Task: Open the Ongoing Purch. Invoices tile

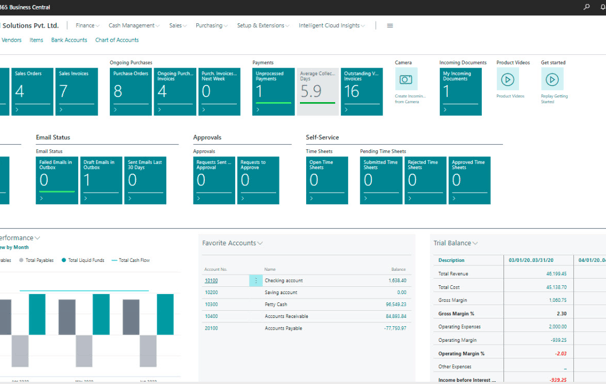Action: point(175,92)
